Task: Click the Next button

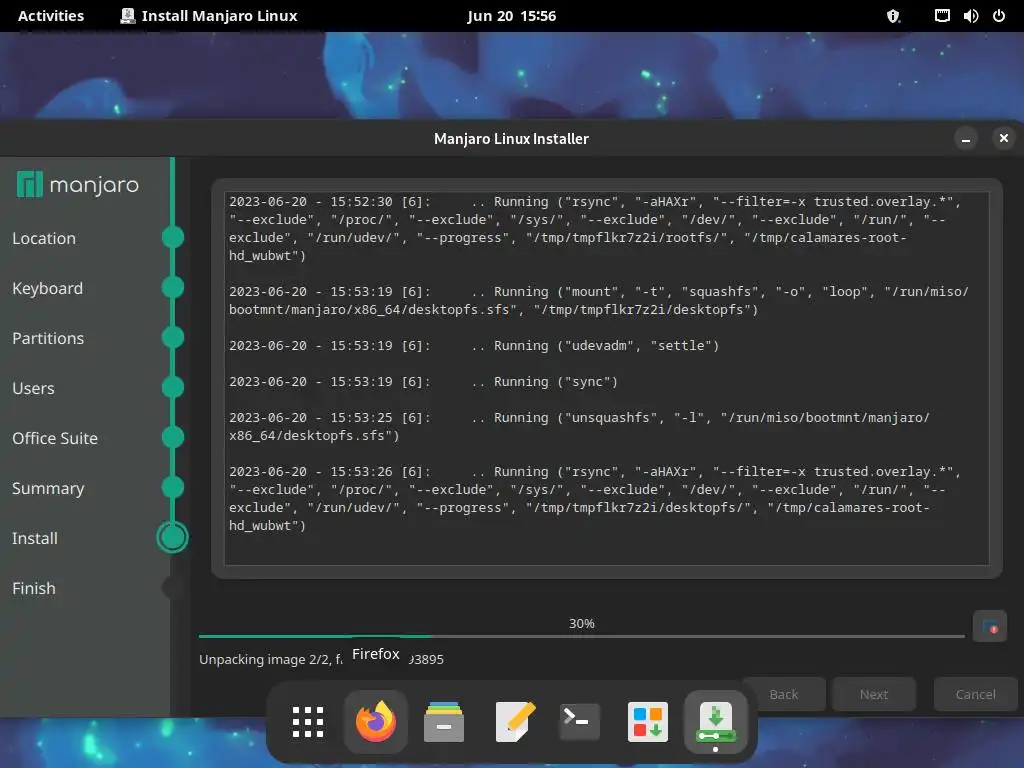Action: click(874, 694)
